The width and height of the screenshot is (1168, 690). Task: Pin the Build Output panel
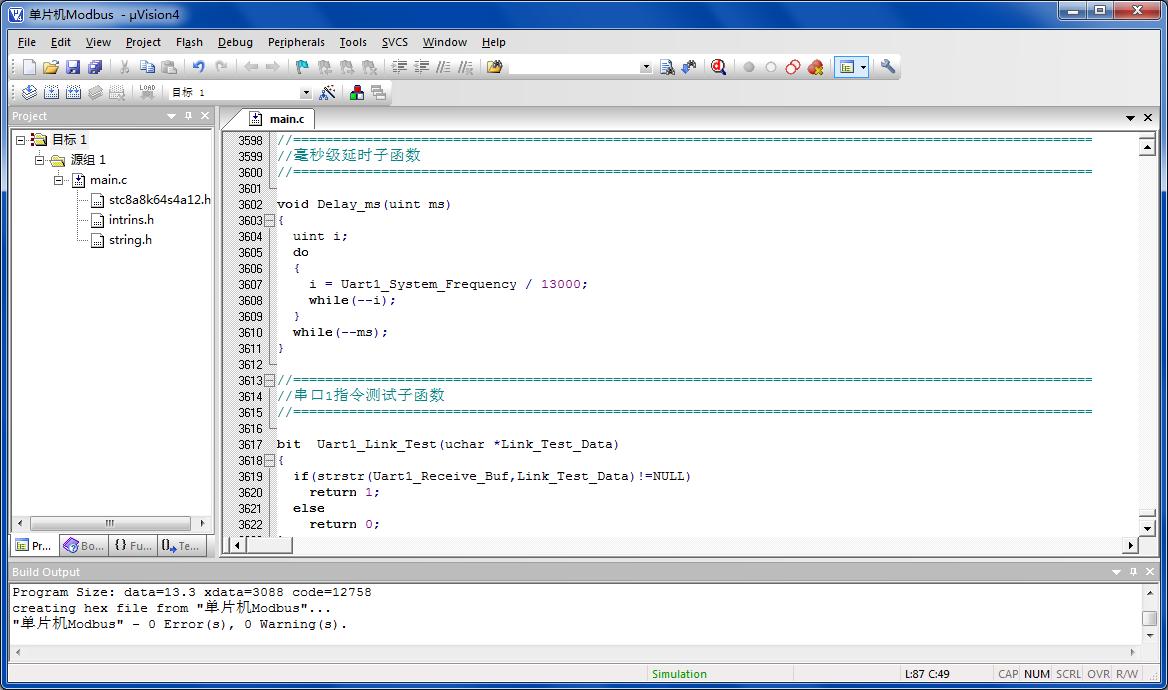point(1133,572)
